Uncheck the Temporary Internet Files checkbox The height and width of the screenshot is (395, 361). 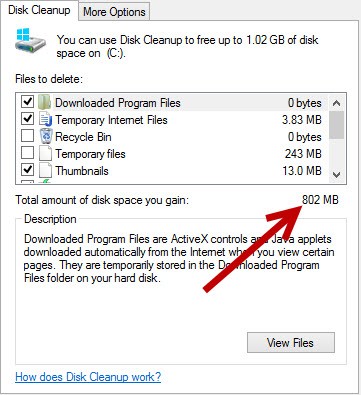click(x=28, y=119)
